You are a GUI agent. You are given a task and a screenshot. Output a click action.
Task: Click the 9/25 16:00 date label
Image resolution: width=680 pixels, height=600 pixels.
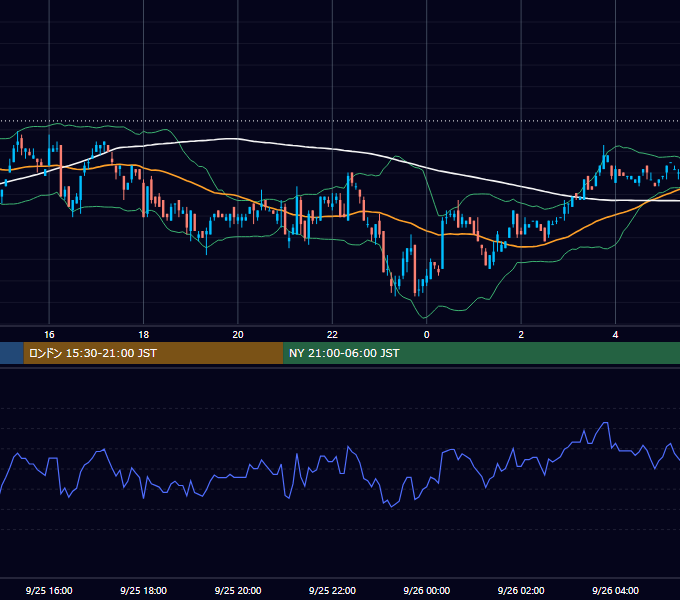49,590
